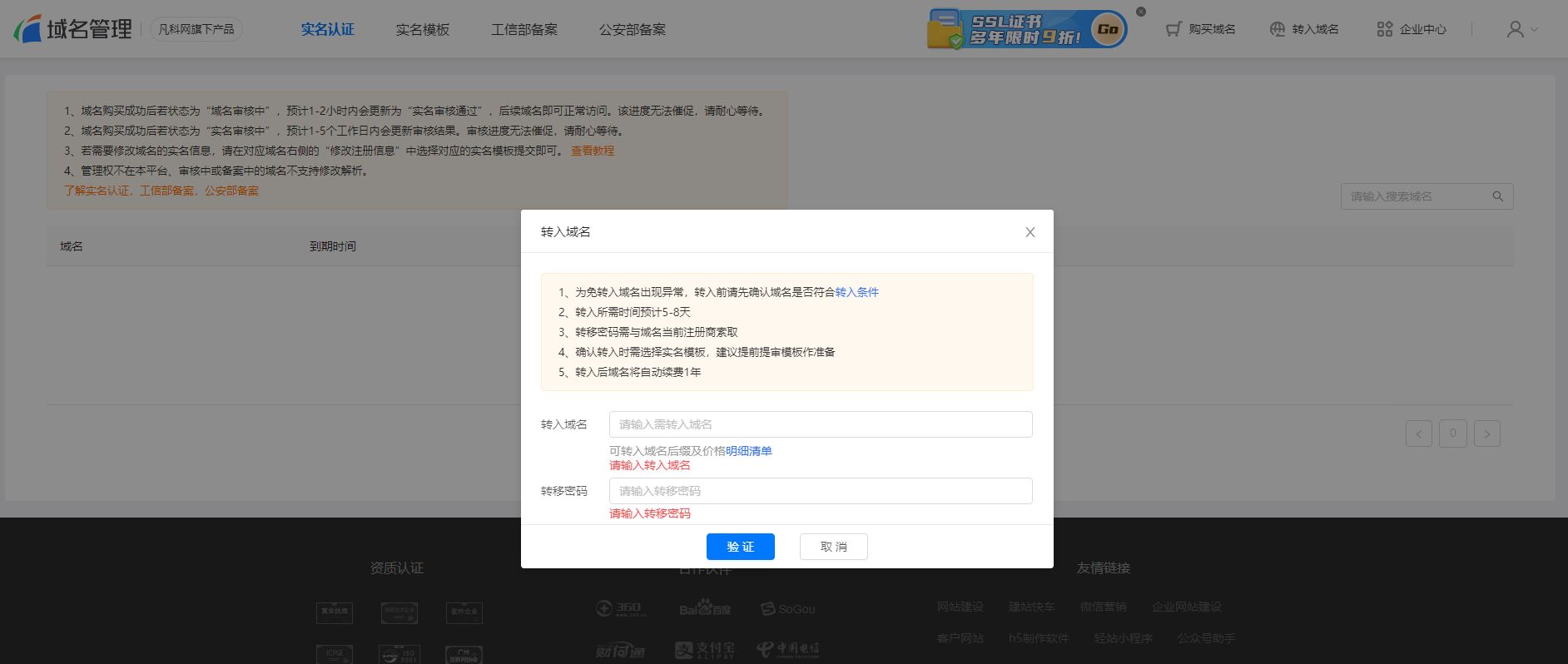This screenshot has height=664, width=1568.
Task: Go to previous page with left arrow
Action: 1419,434
